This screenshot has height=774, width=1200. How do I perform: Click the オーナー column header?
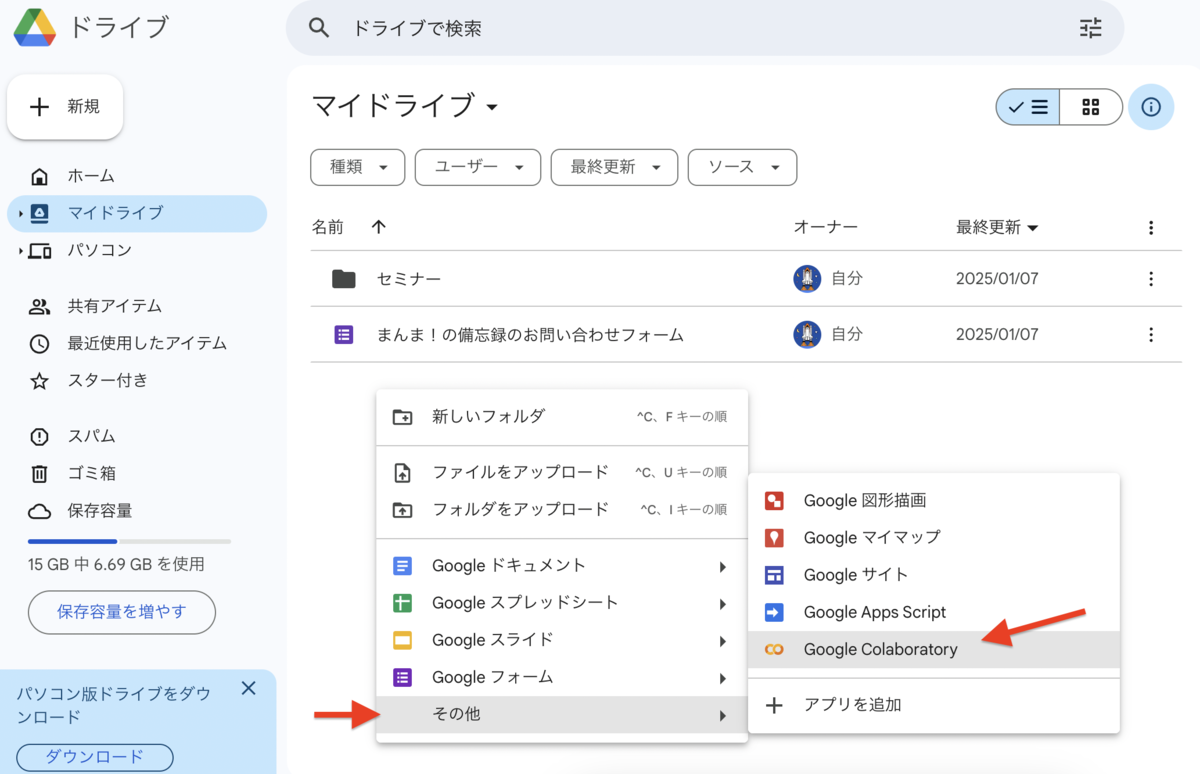pos(826,227)
